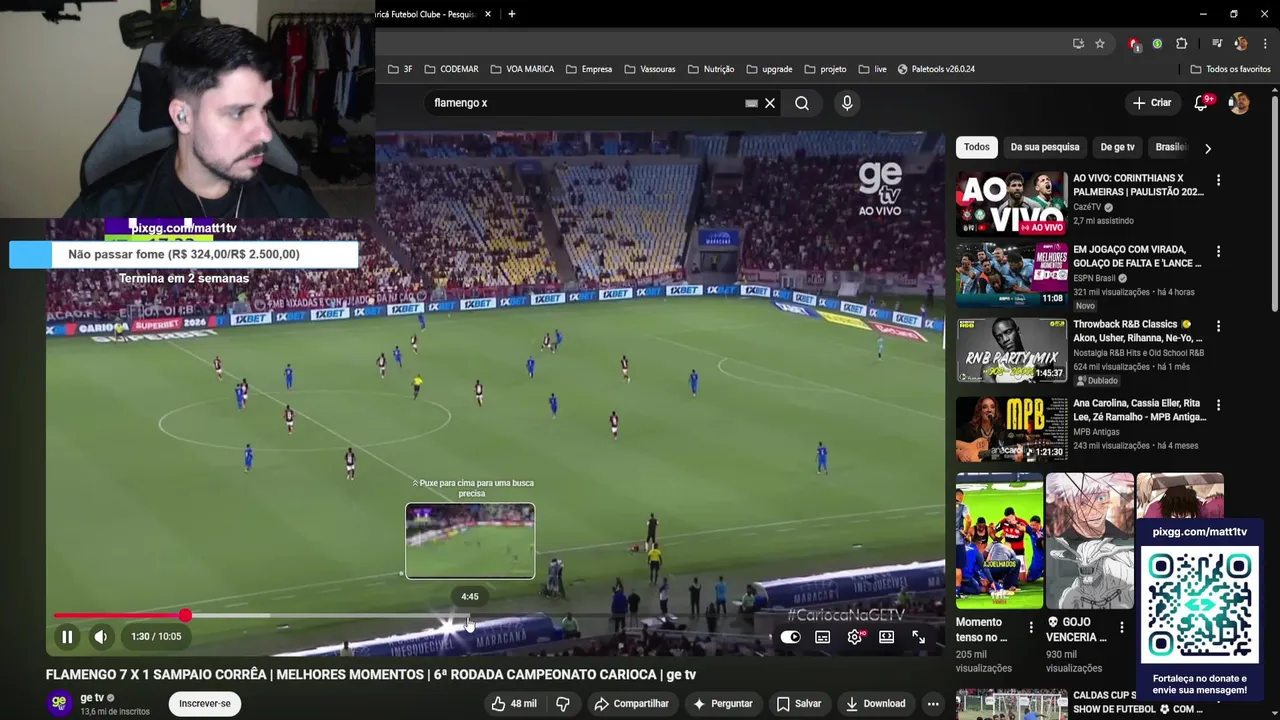Open the Empresa bookmark folder
The width and height of the screenshot is (1280, 720).
588,69
